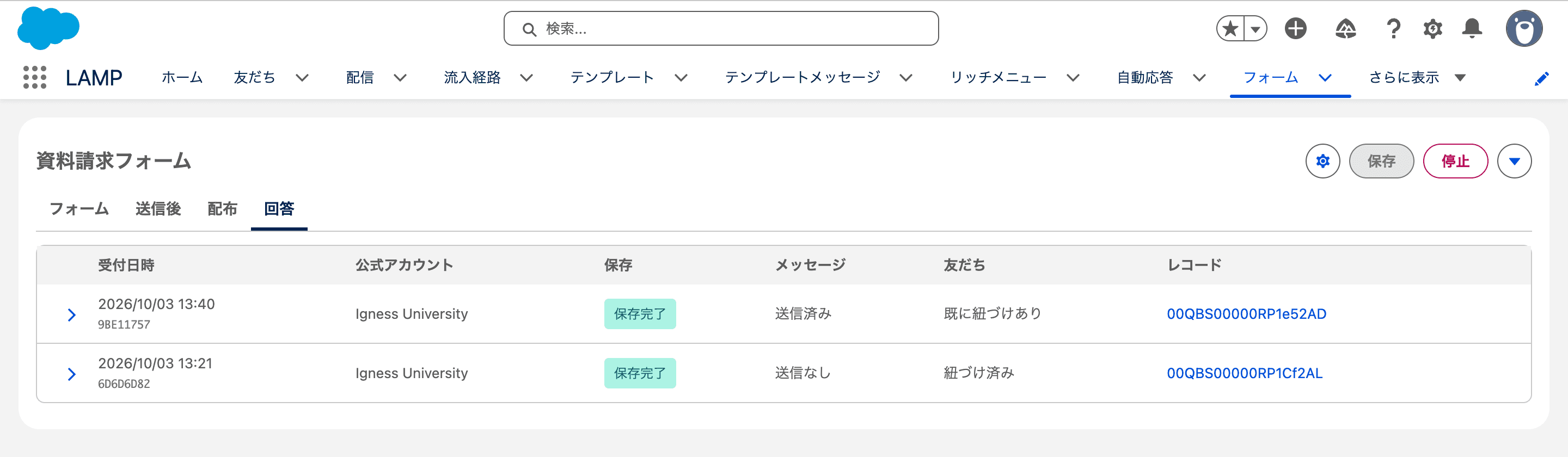
Task: Click the Global Actions plus icon
Action: (1295, 29)
